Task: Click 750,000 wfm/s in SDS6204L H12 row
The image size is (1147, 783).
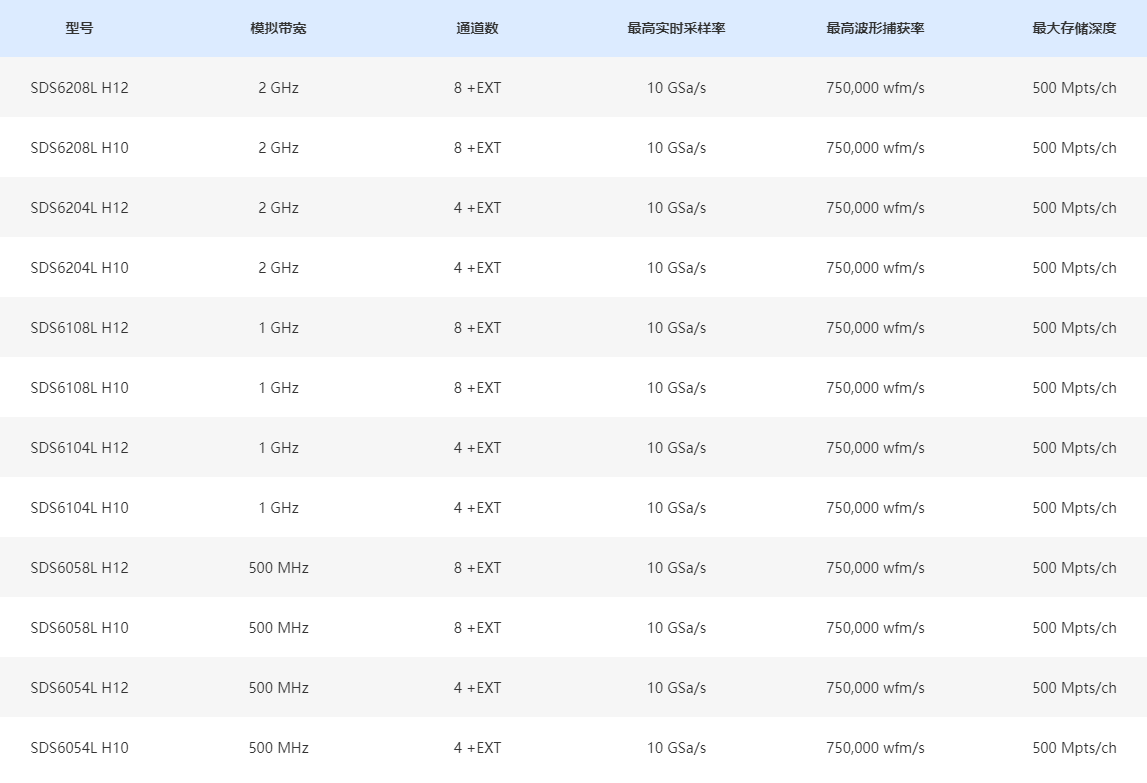Action: point(875,208)
